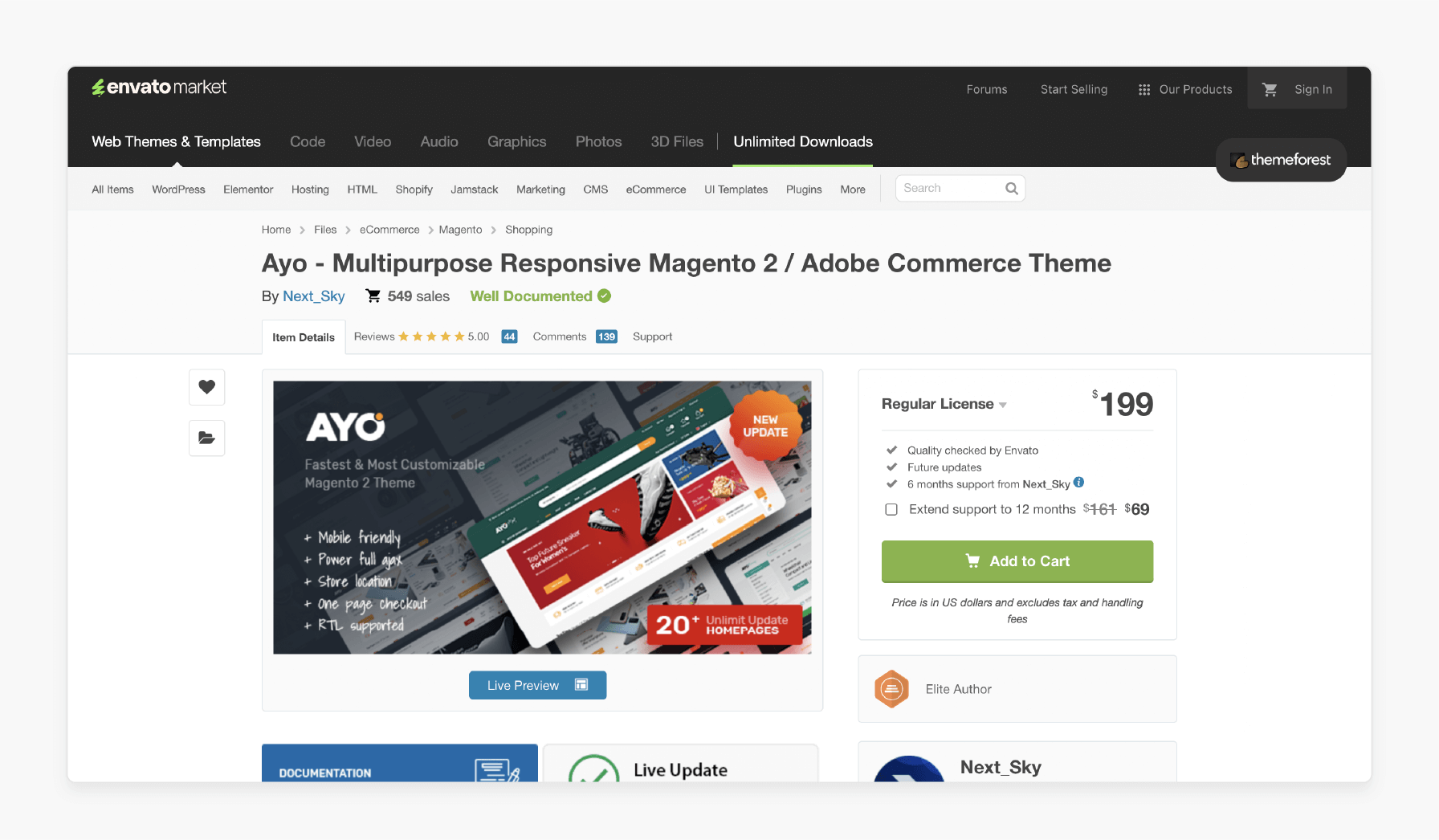Click the Sign In link
Image resolution: width=1439 pixels, height=840 pixels.
pos(1313,90)
